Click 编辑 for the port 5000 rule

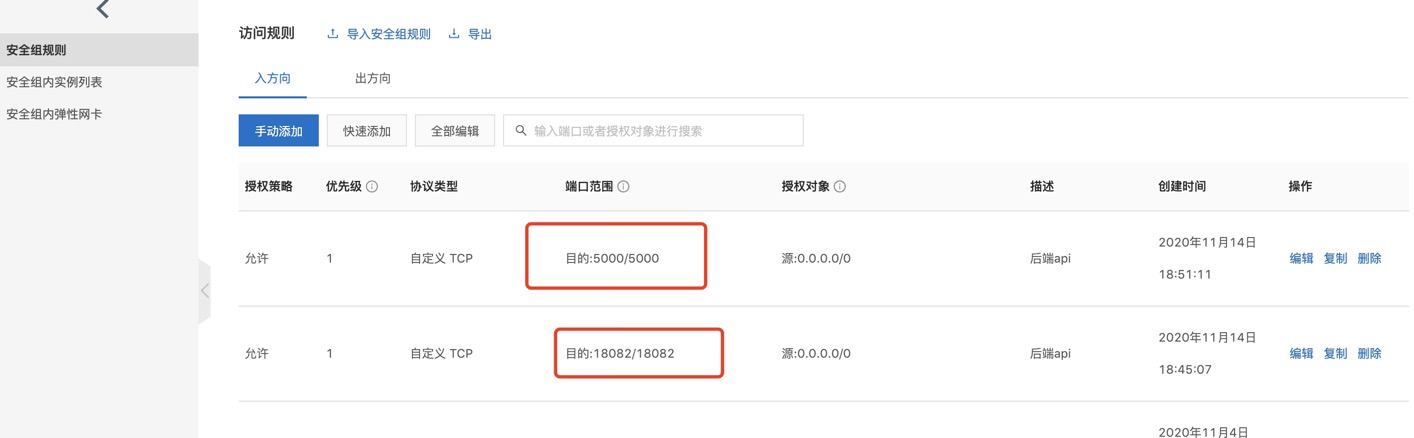click(x=1301, y=258)
